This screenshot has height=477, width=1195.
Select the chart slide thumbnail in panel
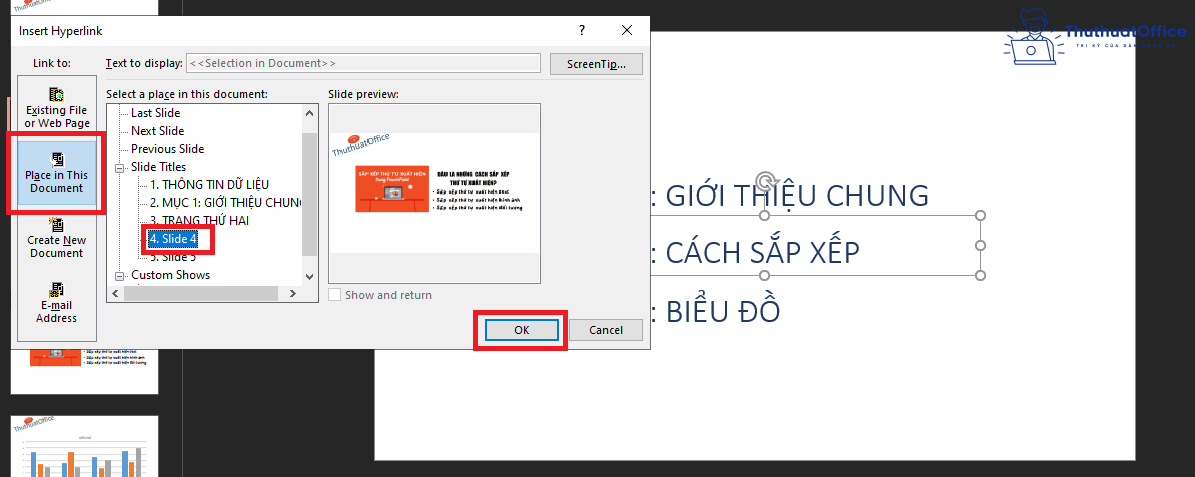pos(84,447)
